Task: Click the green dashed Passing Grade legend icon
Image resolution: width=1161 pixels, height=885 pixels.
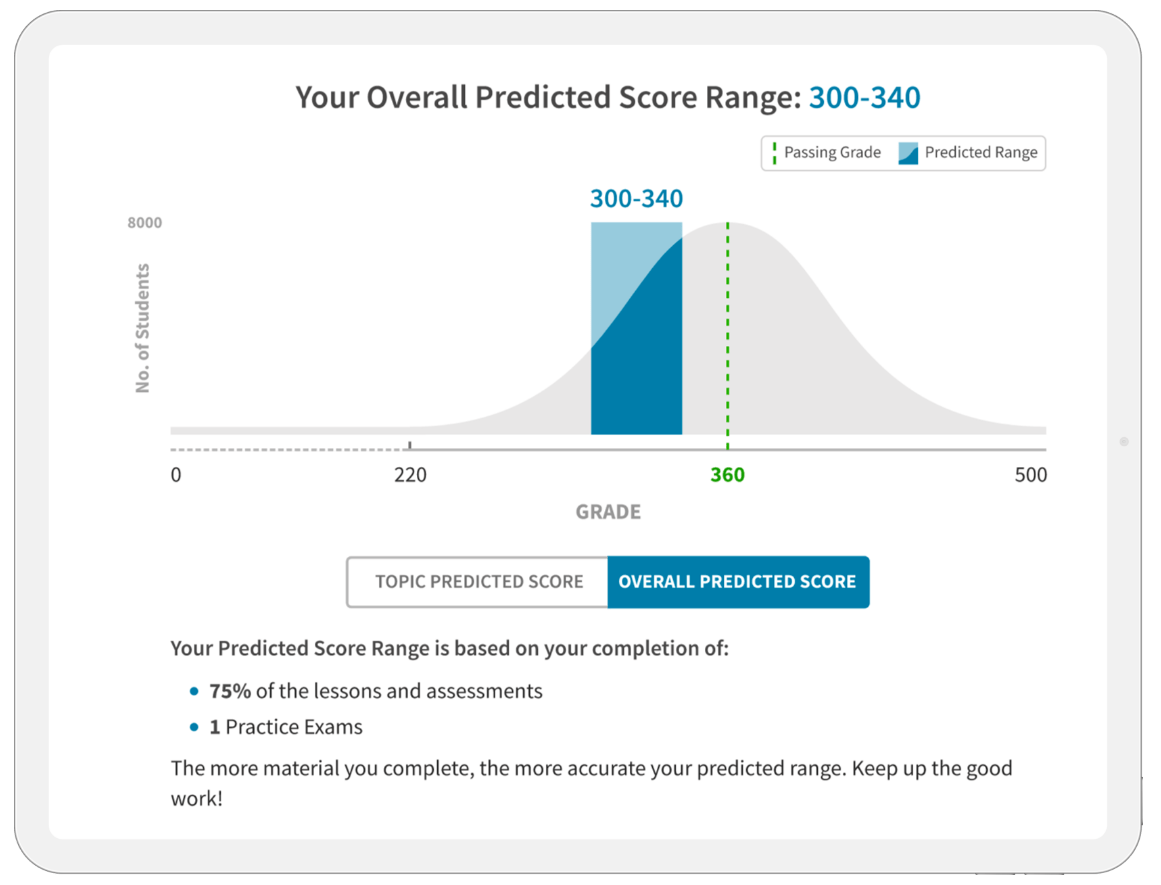Action: coord(774,153)
